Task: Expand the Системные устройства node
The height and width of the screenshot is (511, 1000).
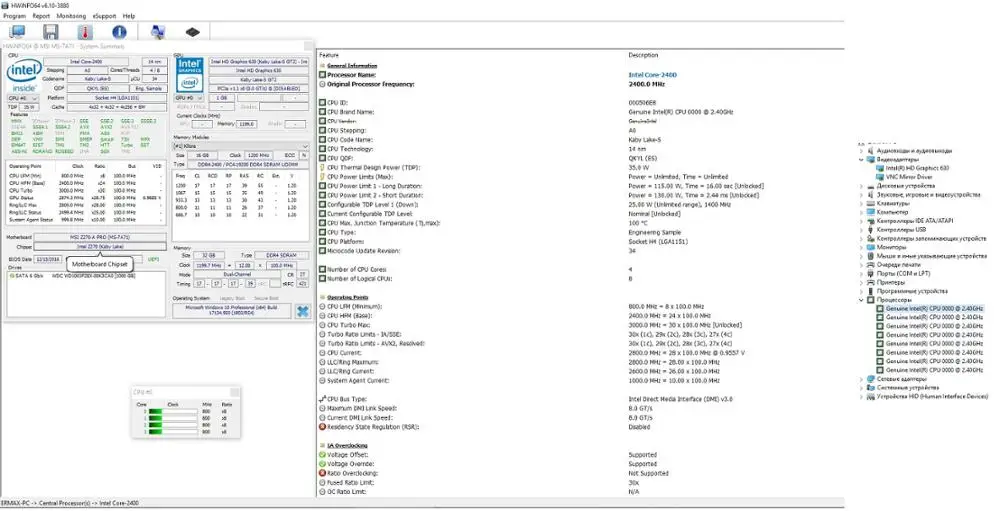Action: [862, 387]
